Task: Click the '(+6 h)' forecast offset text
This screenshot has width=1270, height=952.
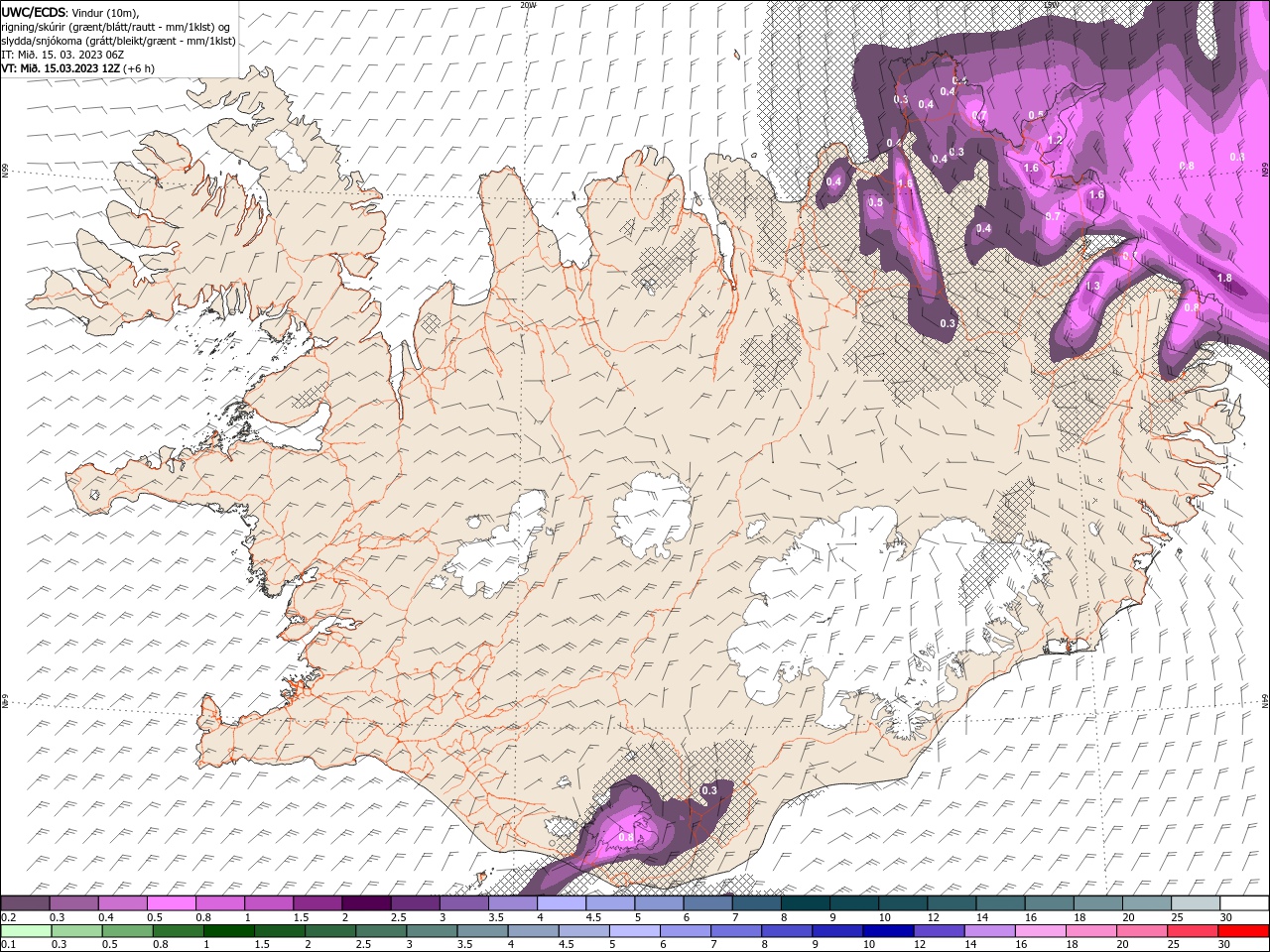Action: 139,68
